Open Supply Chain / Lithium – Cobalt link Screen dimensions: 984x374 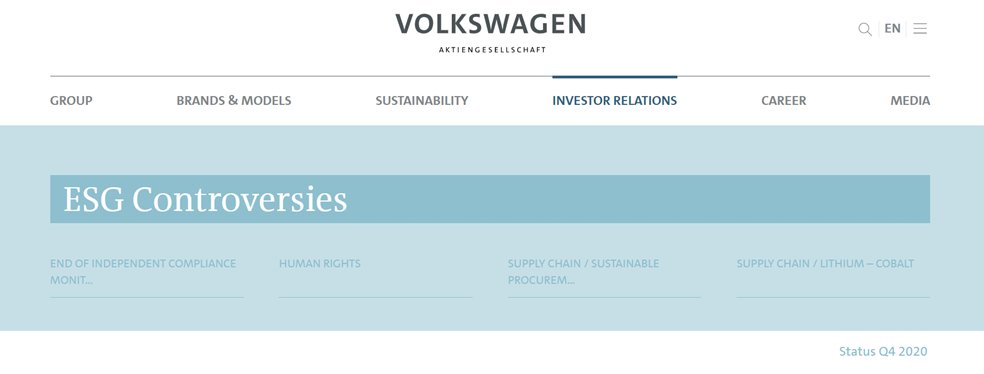click(x=825, y=264)
